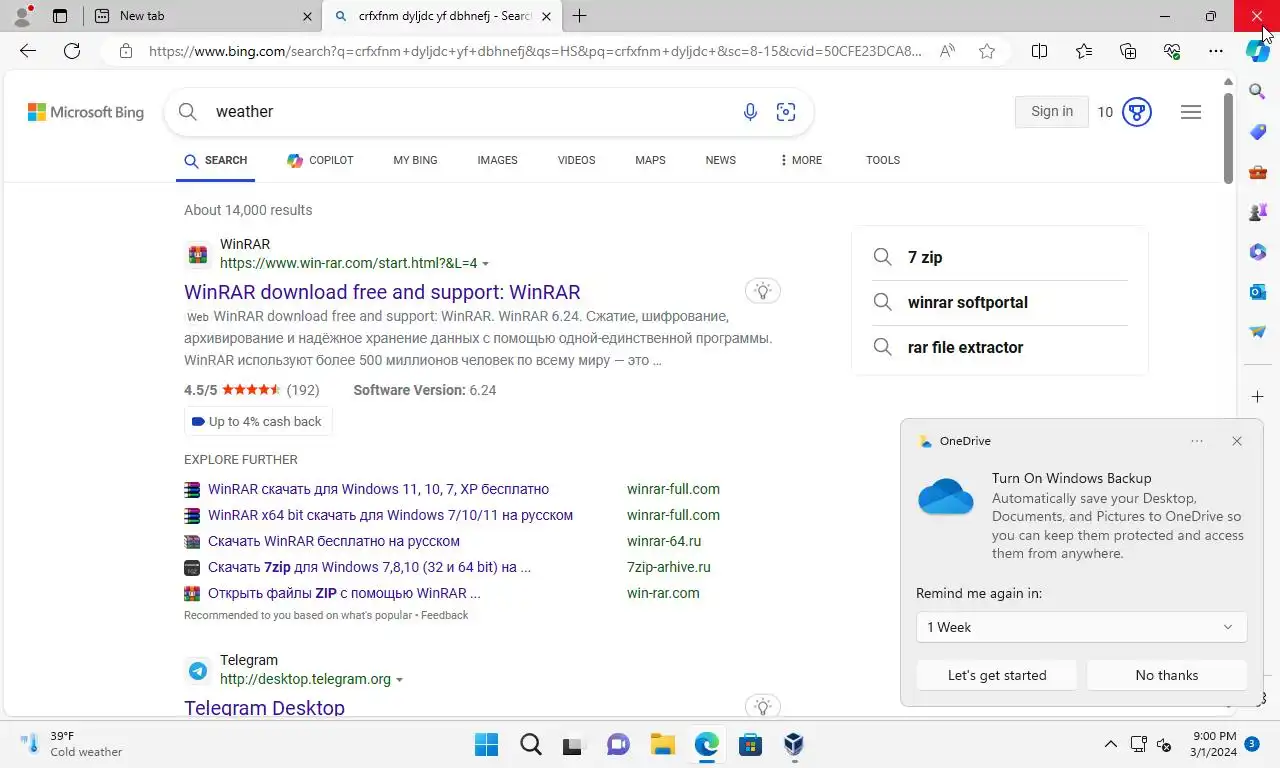Open browser profile icon

click(22, 16)
